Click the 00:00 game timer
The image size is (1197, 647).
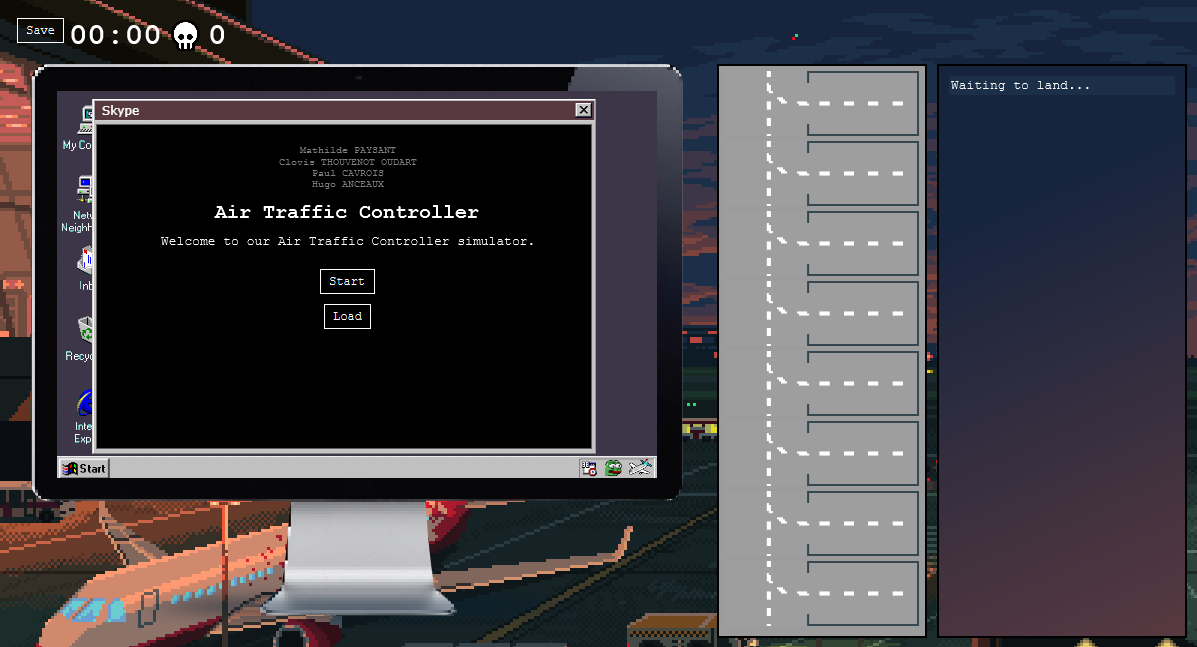[117, 33]
